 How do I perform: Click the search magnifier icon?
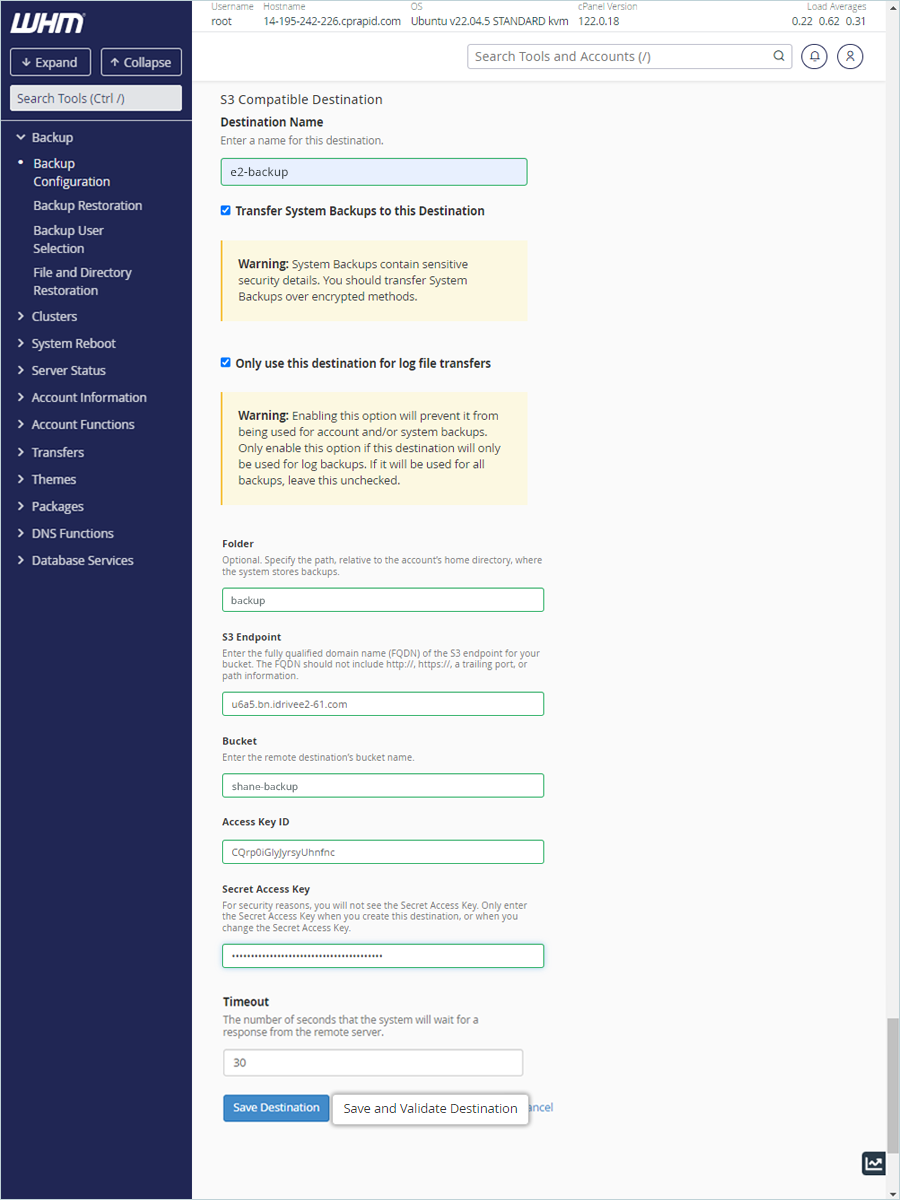click(x=779, y=57)
